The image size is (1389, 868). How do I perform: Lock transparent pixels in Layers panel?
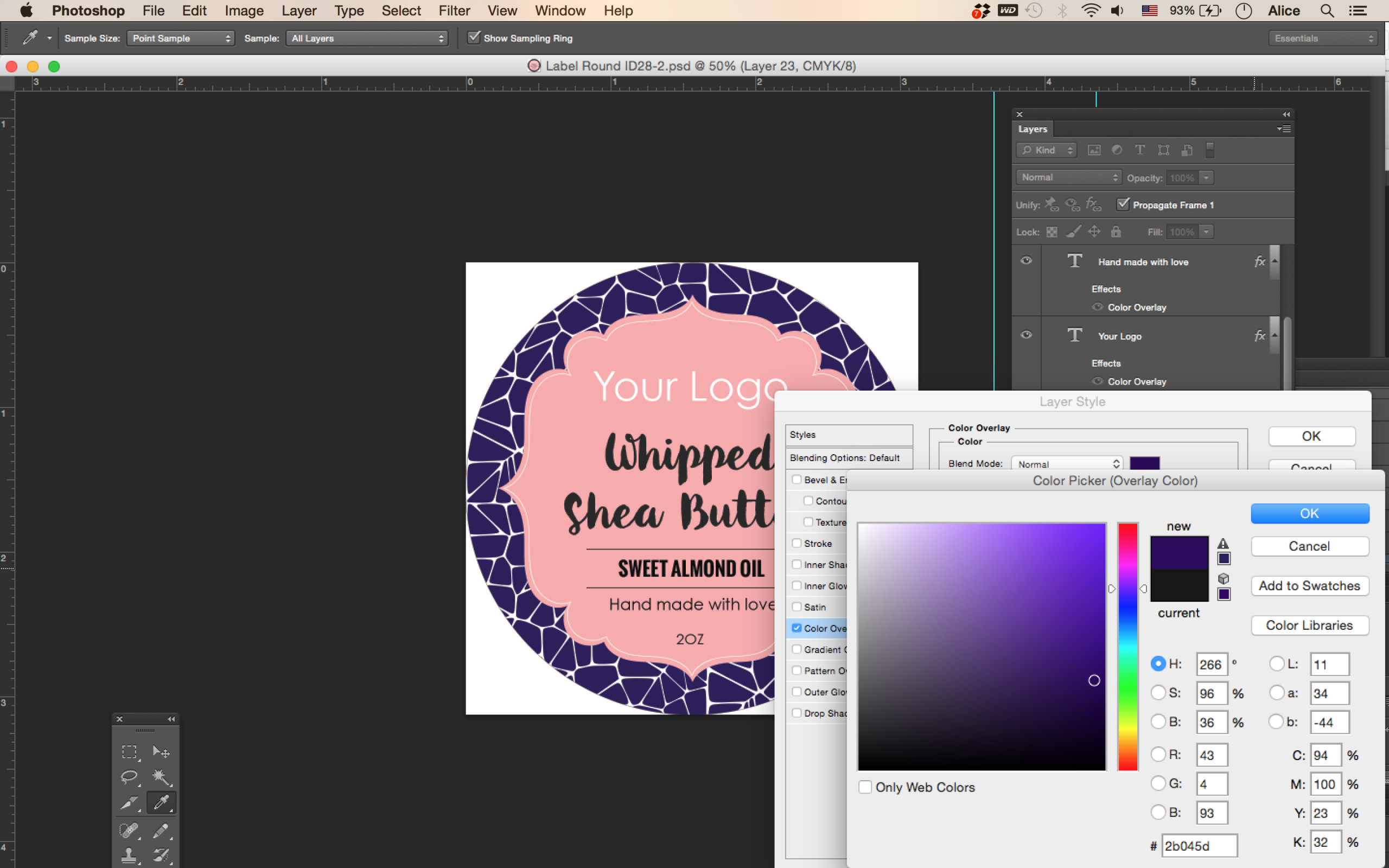tap(1052, 232)
